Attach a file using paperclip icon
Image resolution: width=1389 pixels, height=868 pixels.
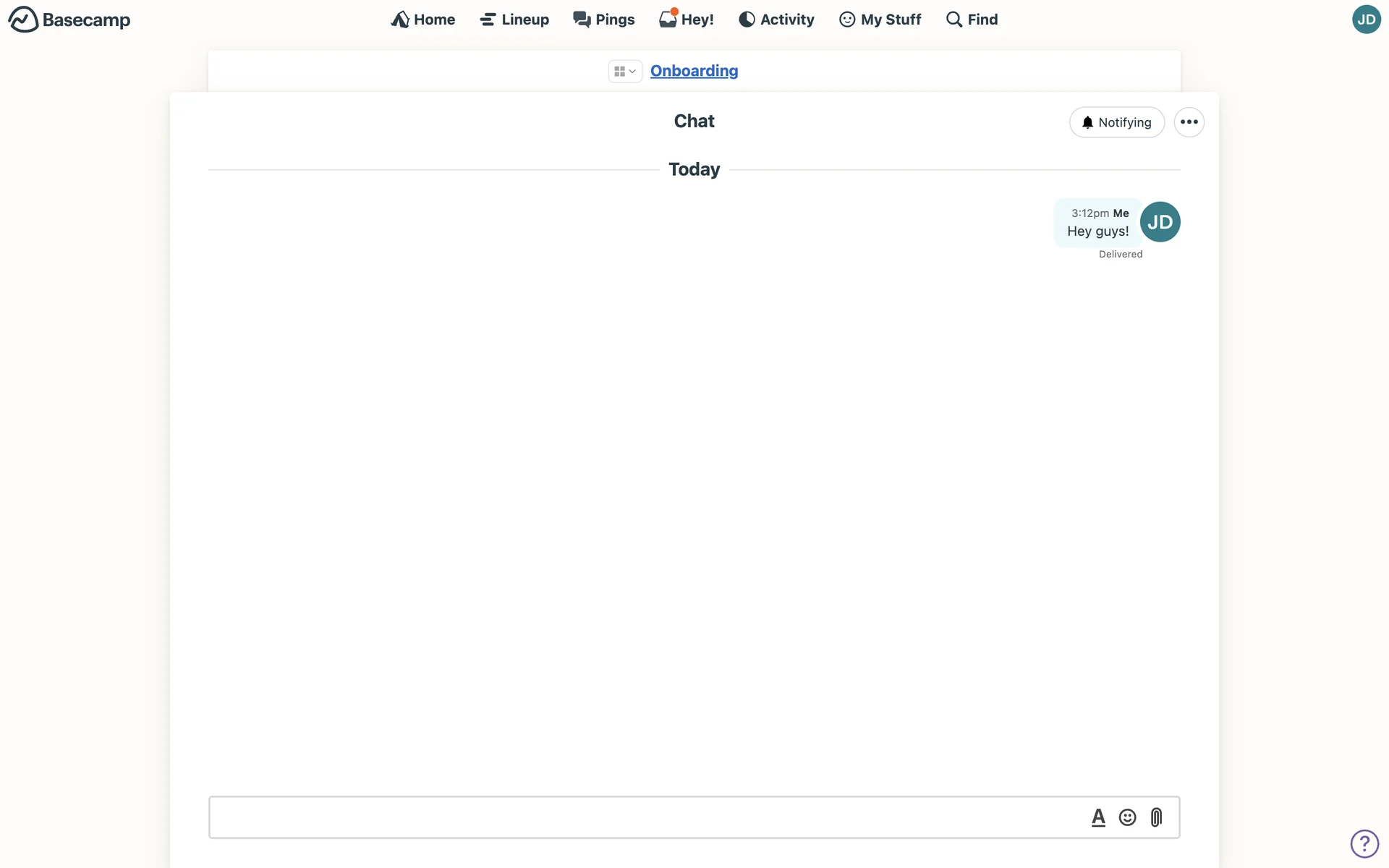(x=1156, y=817)
